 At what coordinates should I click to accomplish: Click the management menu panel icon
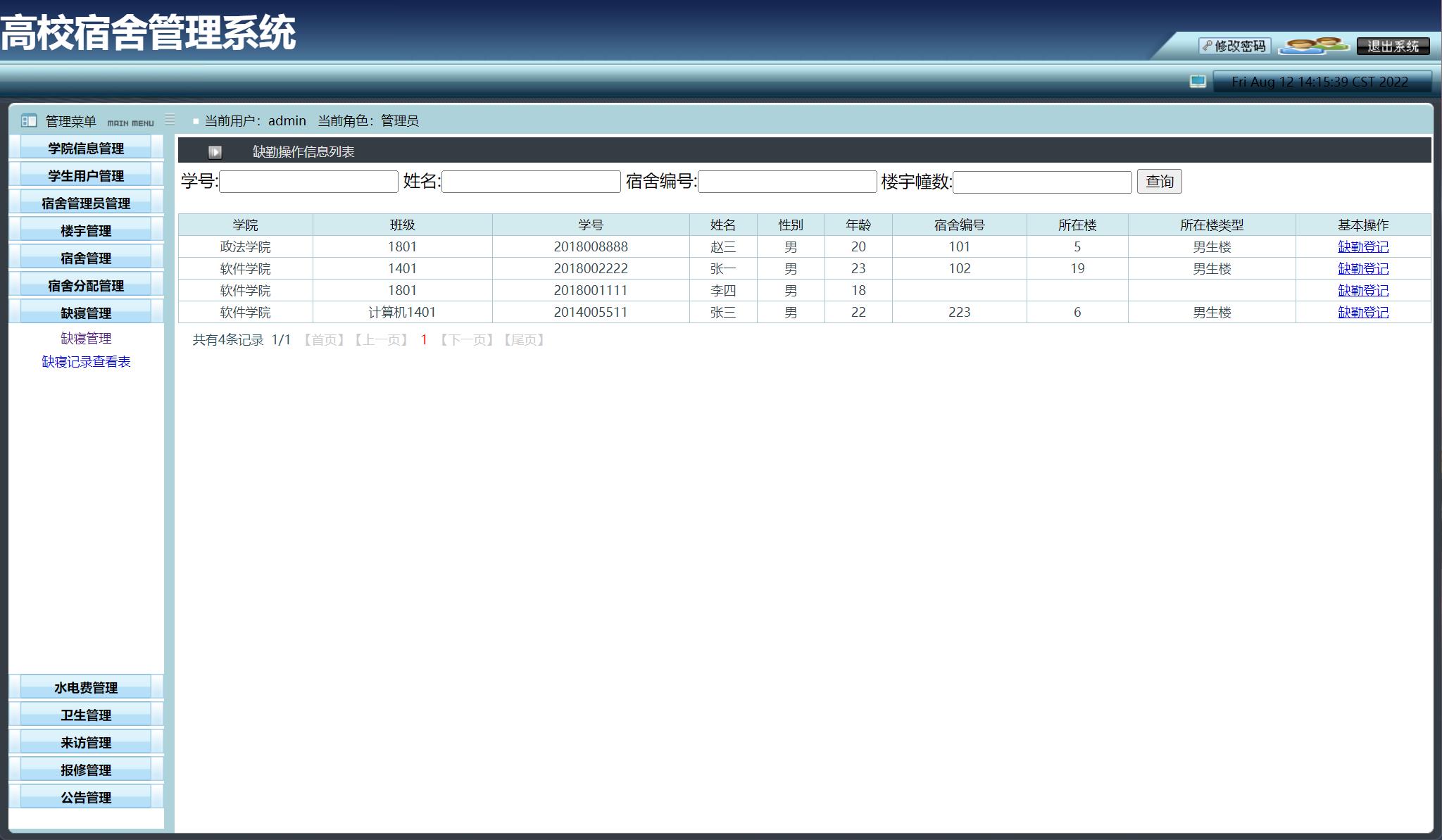pos(29,120)
